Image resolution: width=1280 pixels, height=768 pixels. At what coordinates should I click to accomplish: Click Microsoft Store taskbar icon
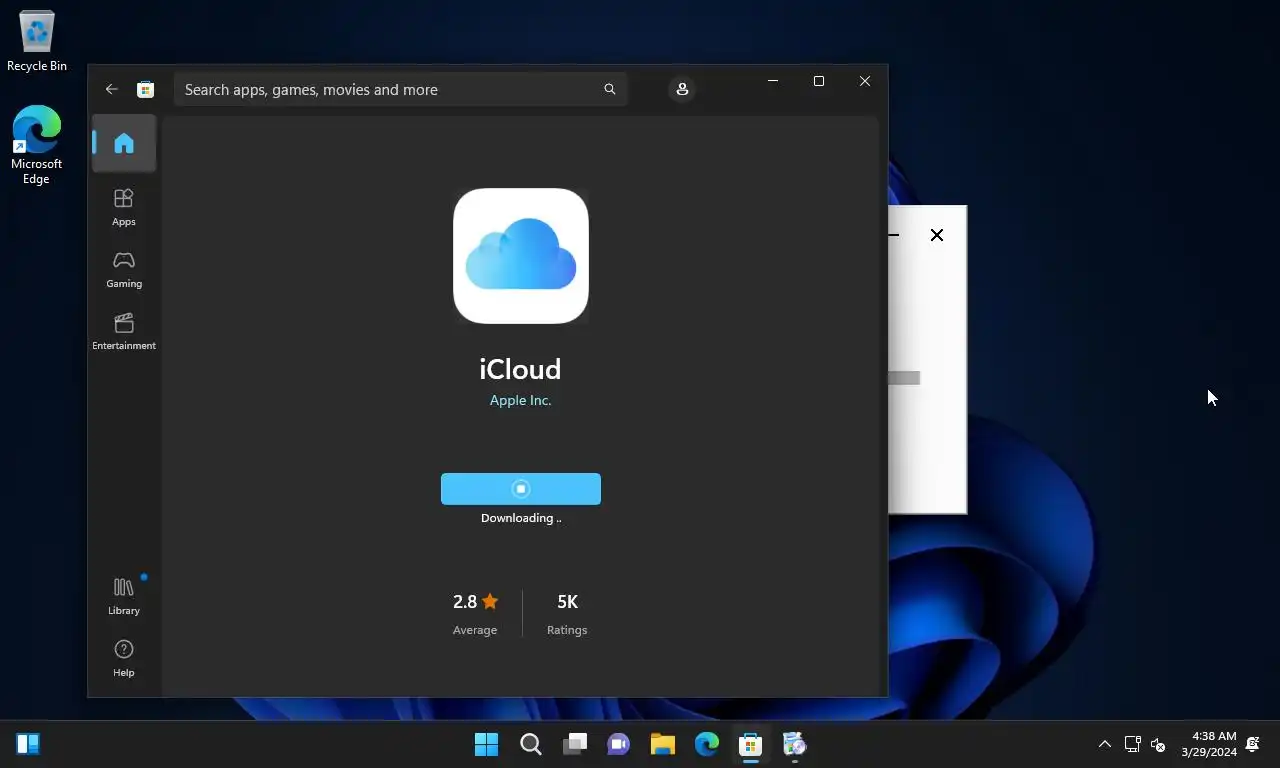coord(751,744)
